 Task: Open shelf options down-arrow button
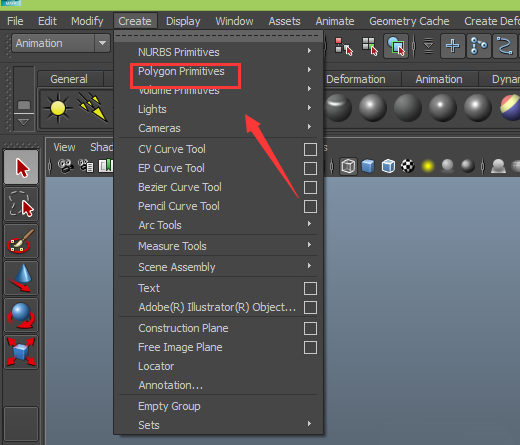(x=24, y=122)
